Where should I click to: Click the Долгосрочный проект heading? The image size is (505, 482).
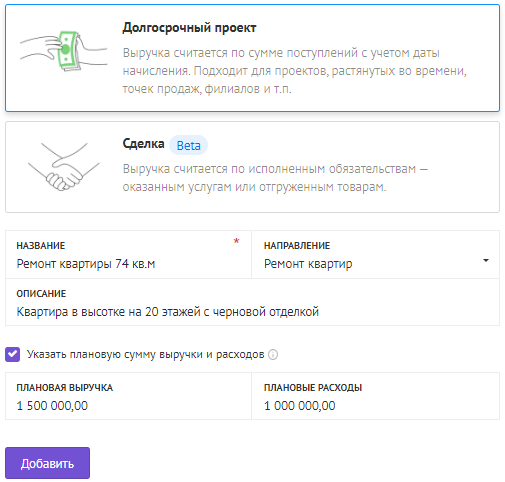pos(189,28)
